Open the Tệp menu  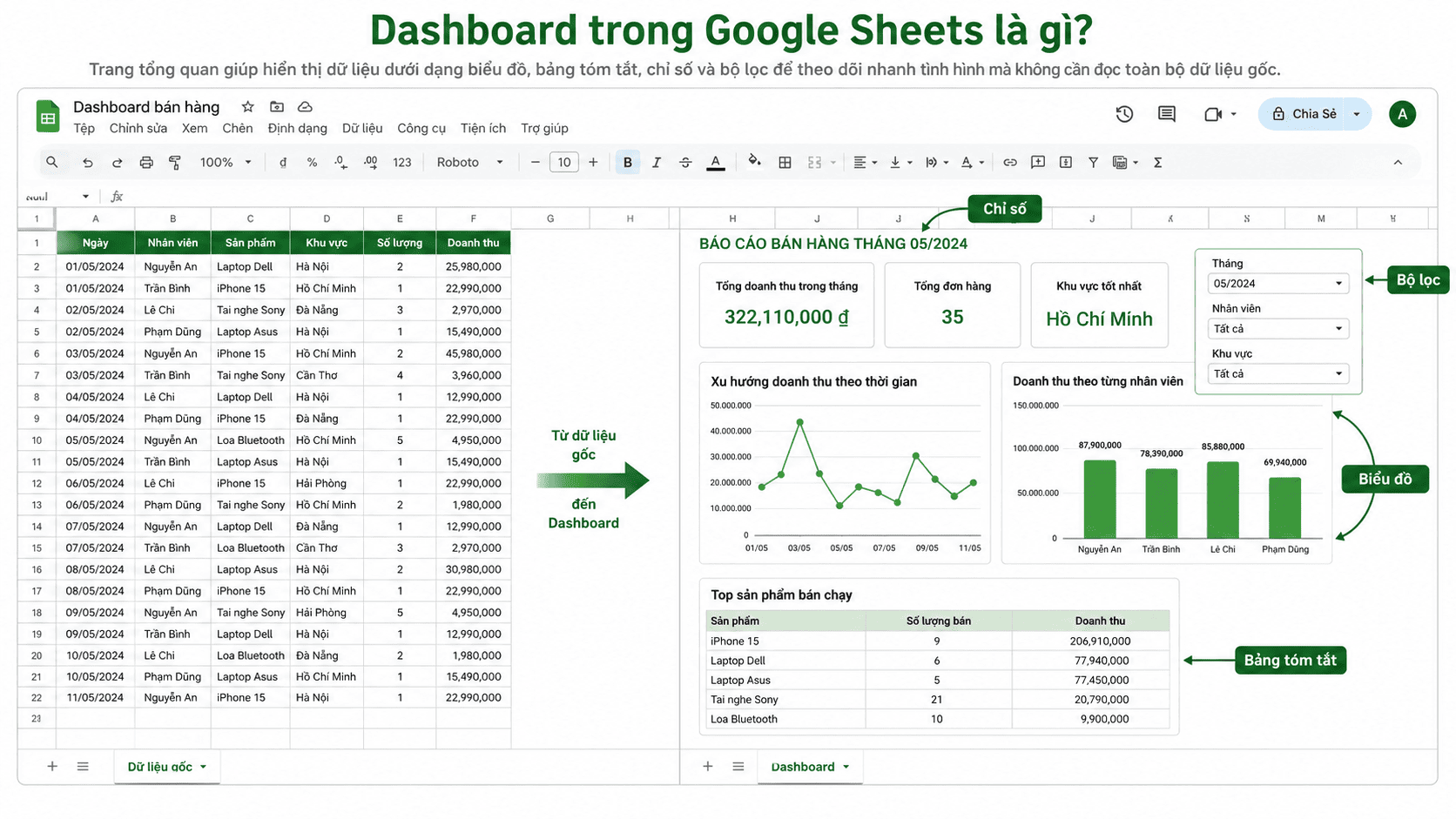(84, 128)
